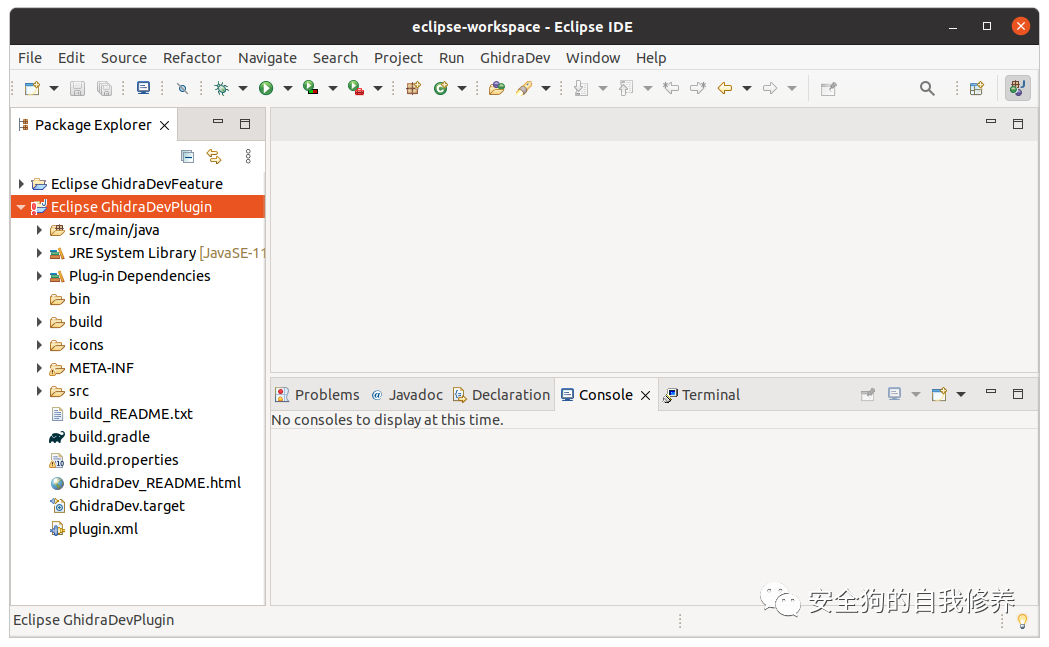Image resolution: width=1049 pixels, height=647 pixels.
Task: Click the Display Selected Console icon
Action: click(894, 395)
